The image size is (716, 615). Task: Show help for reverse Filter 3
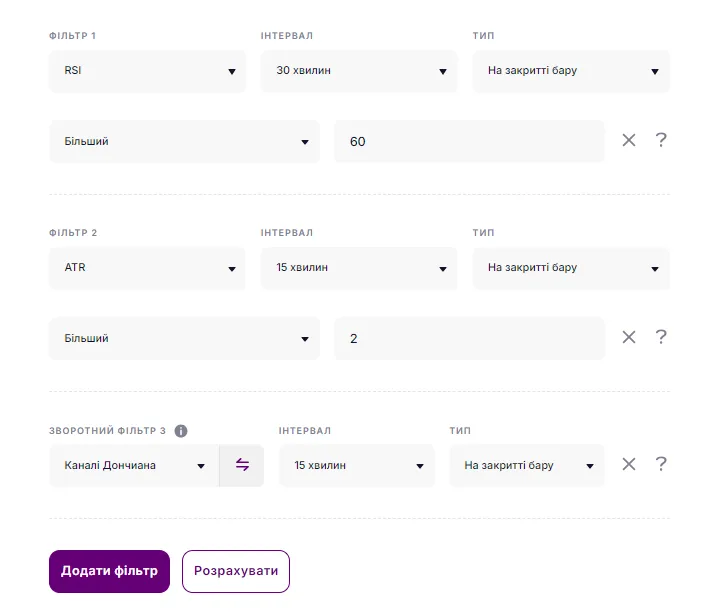point(661,464)
